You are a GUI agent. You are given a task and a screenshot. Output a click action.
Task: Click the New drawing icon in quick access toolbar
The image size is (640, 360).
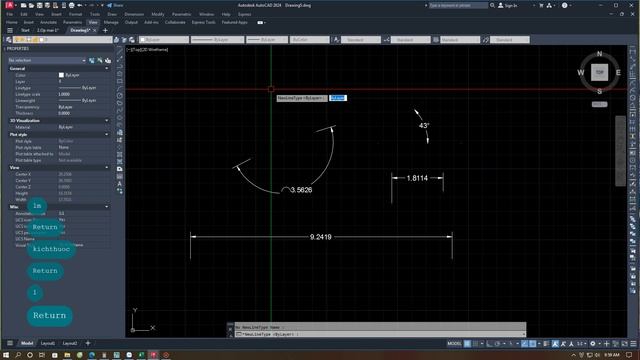coord(24,6)
